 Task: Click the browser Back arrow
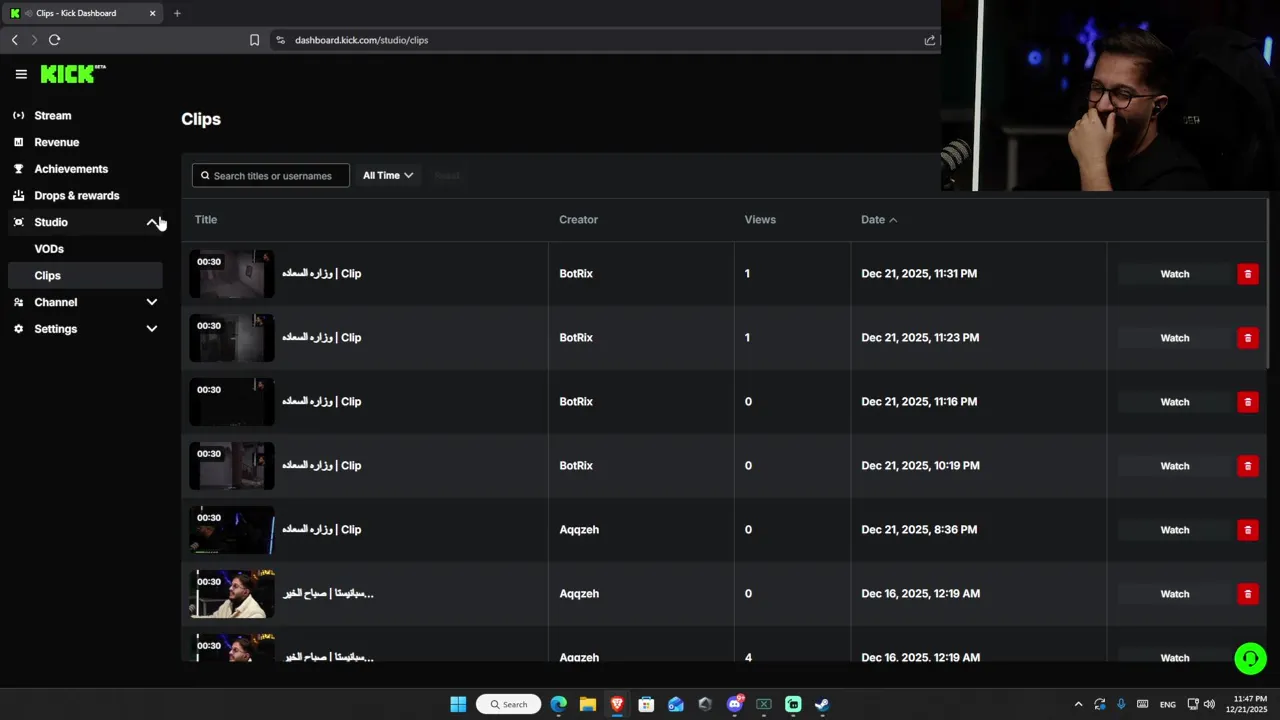14,40
